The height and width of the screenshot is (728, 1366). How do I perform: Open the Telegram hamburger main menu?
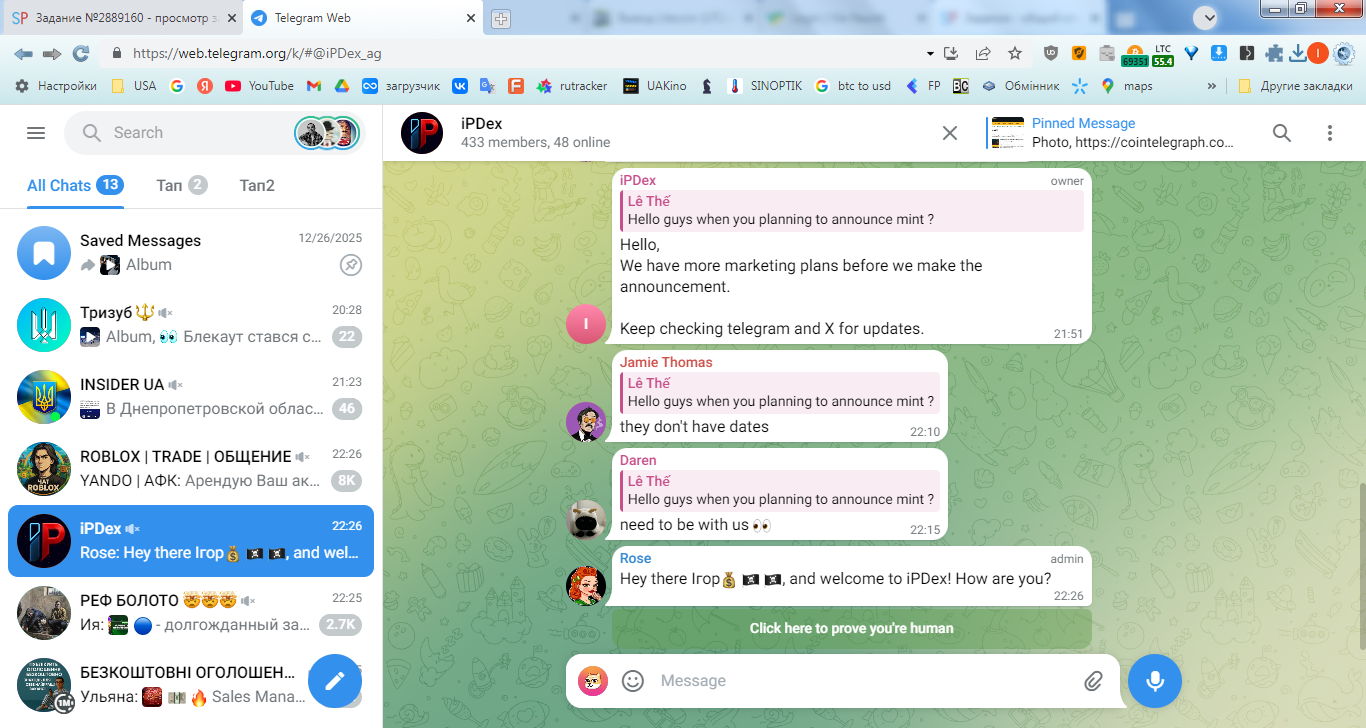[36, 133]
